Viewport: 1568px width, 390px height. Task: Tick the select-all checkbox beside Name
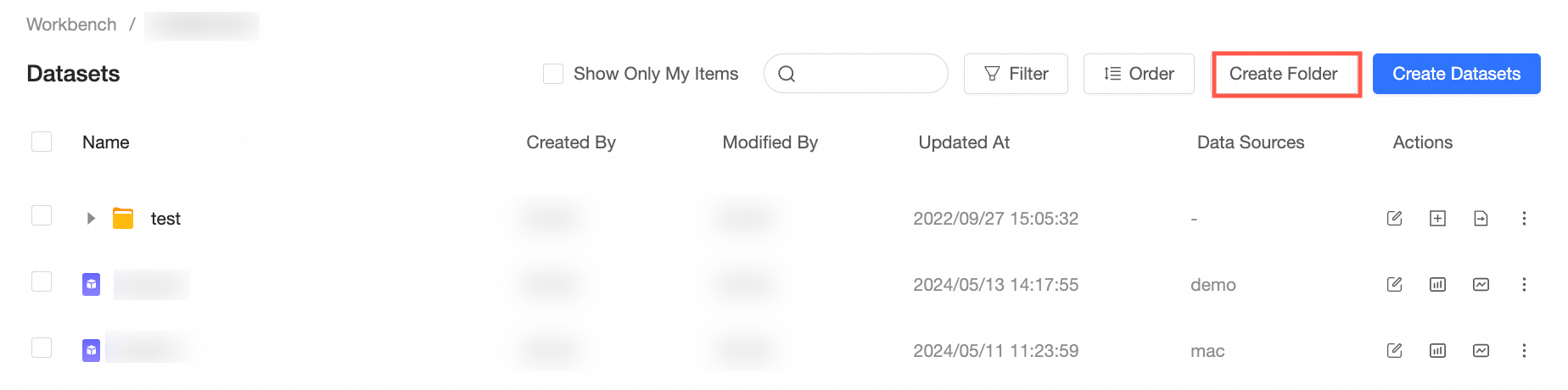(x=42, y=142)
